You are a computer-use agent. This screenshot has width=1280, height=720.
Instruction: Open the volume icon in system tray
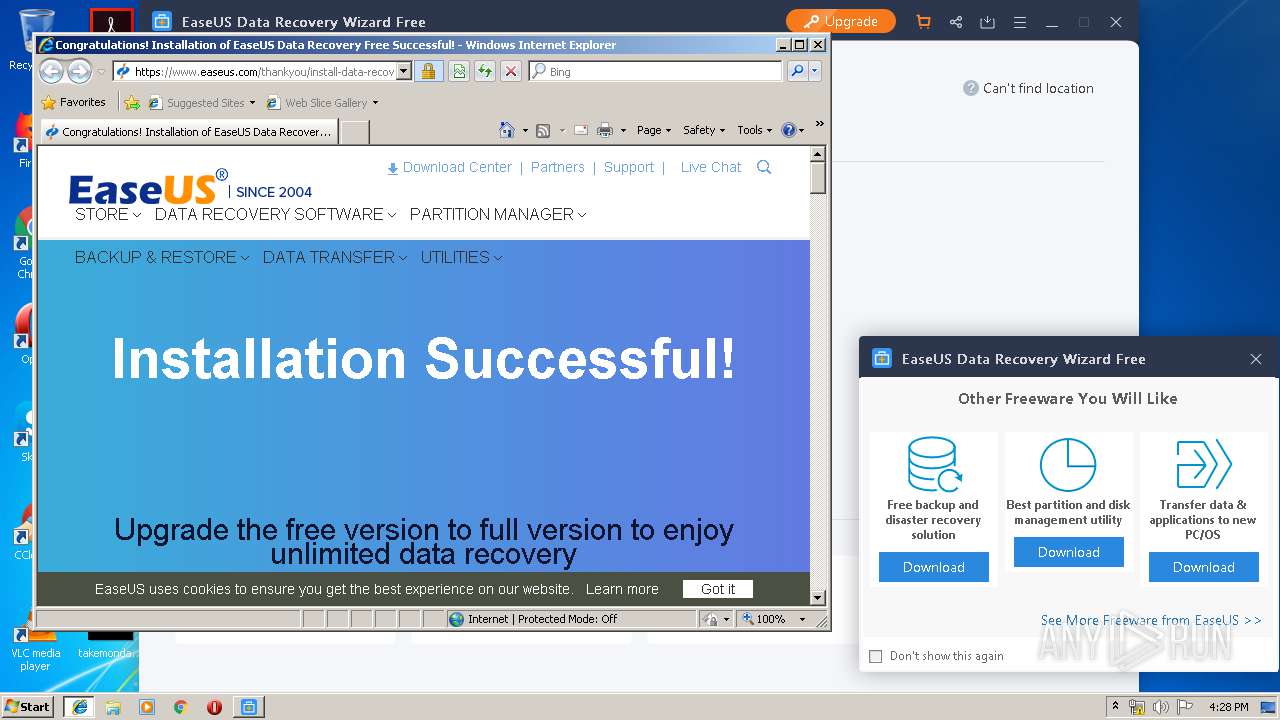[x=1159, y=707]
